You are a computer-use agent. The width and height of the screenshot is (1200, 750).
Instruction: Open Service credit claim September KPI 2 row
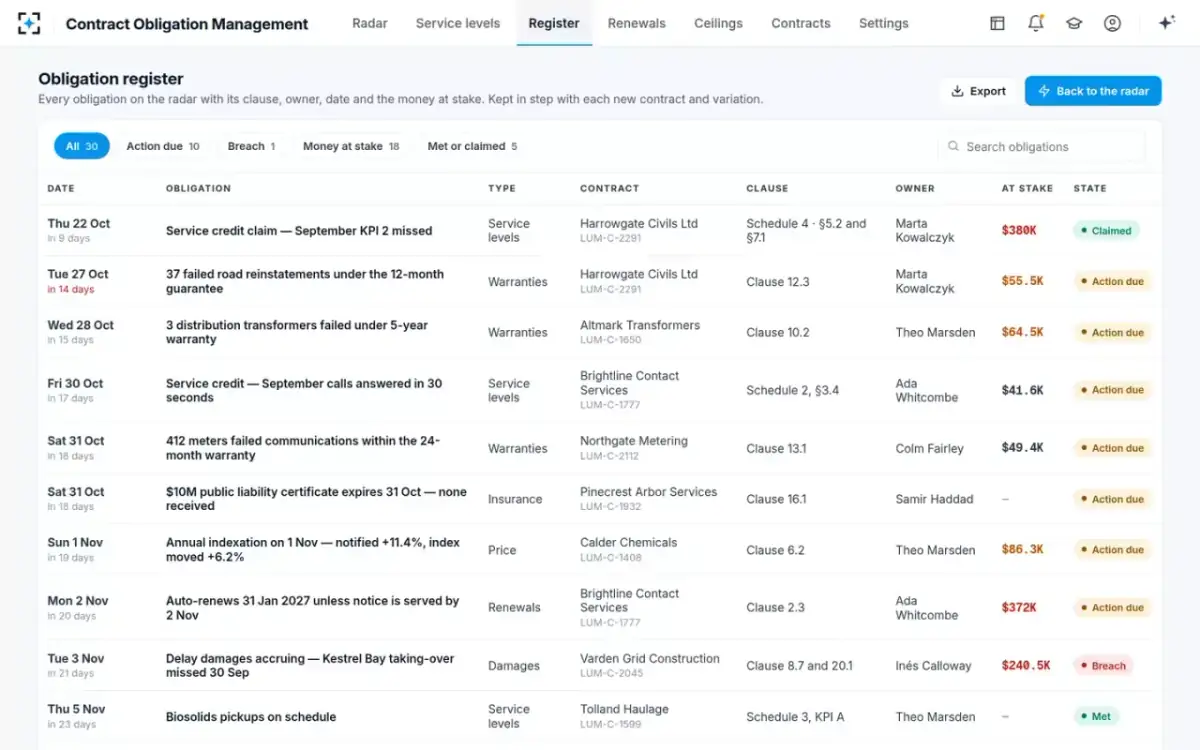coord(600,231)
